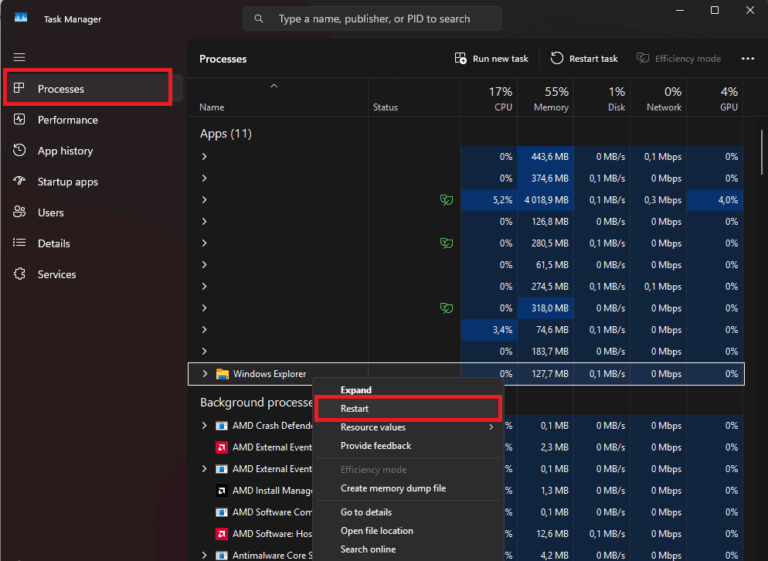Click the Services puzzle icon

coord(19,273)
